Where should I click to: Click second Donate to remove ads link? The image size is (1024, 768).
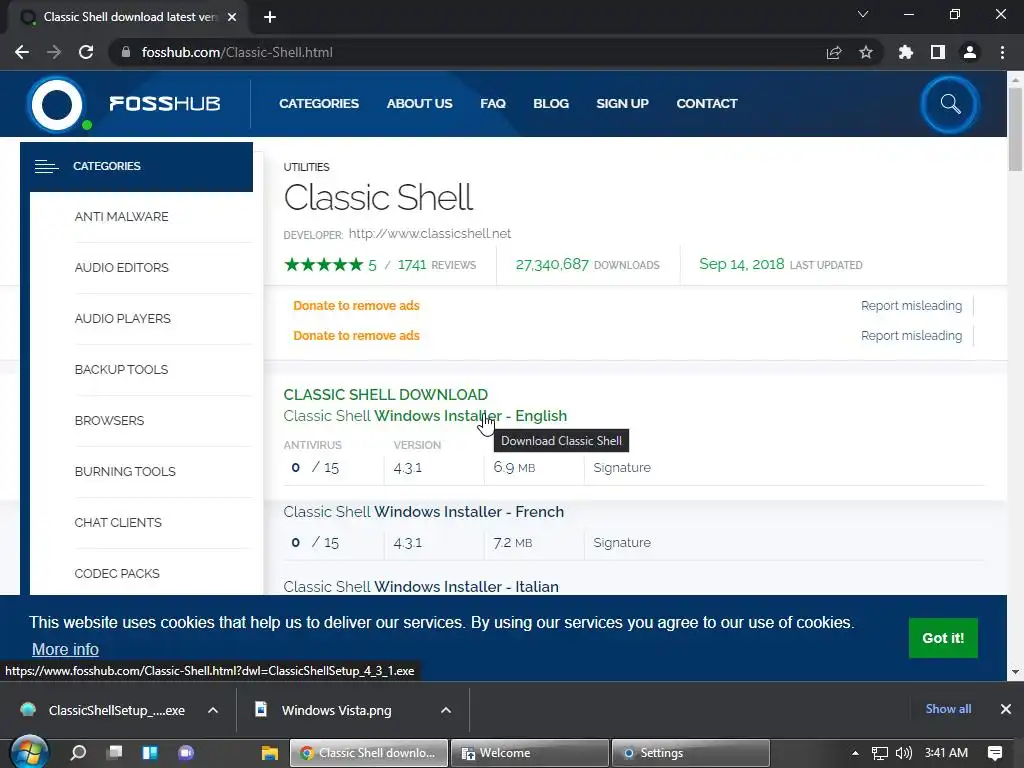tap(356, 335)
